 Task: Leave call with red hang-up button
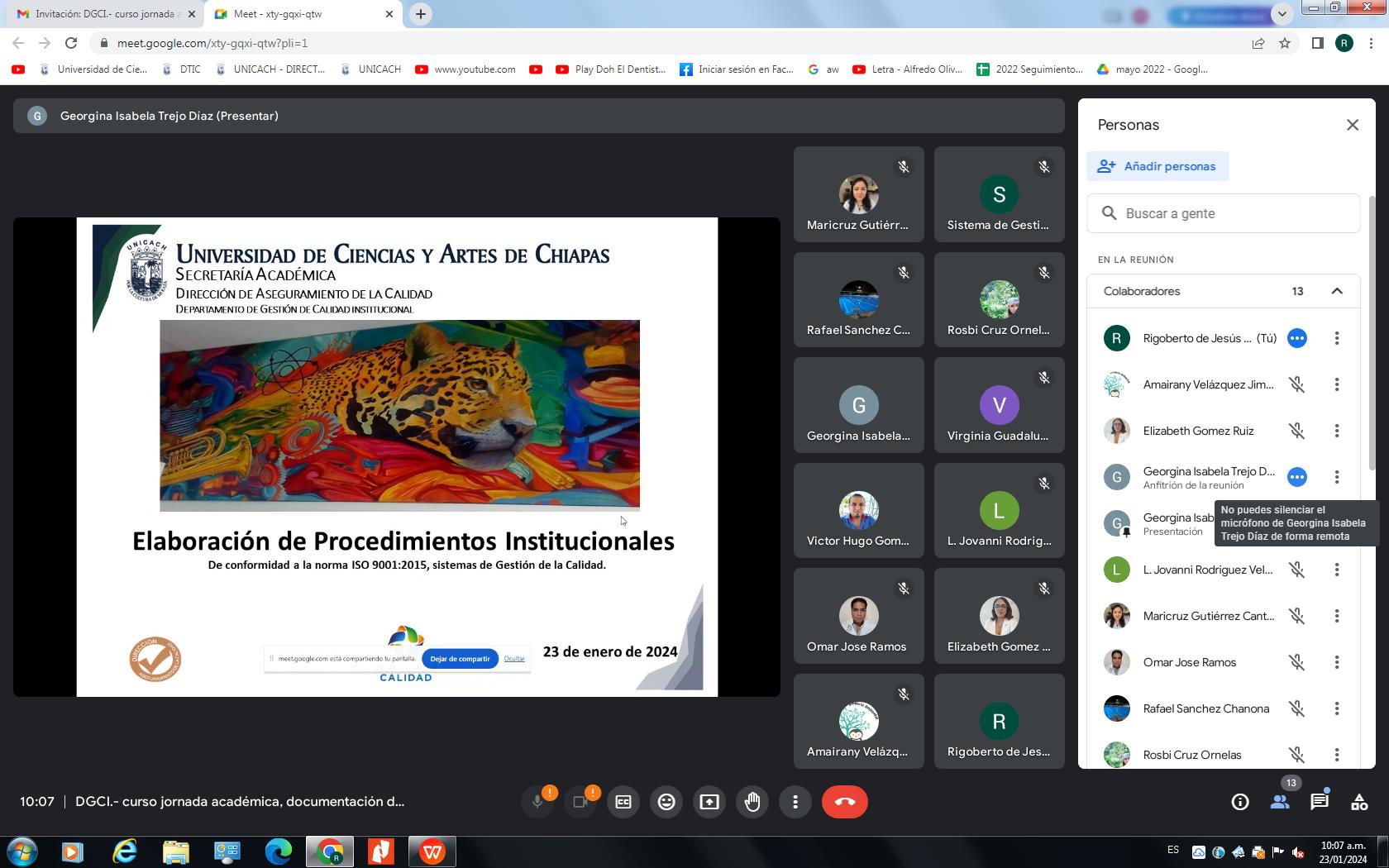tap(845, 802)
